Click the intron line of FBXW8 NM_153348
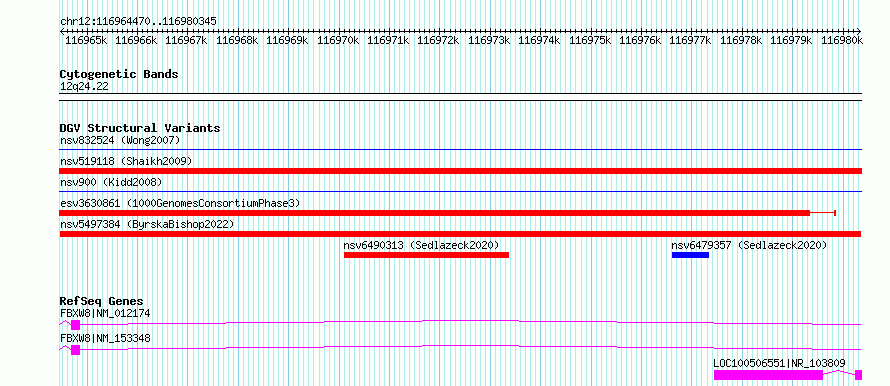 (x=471, y=347)
